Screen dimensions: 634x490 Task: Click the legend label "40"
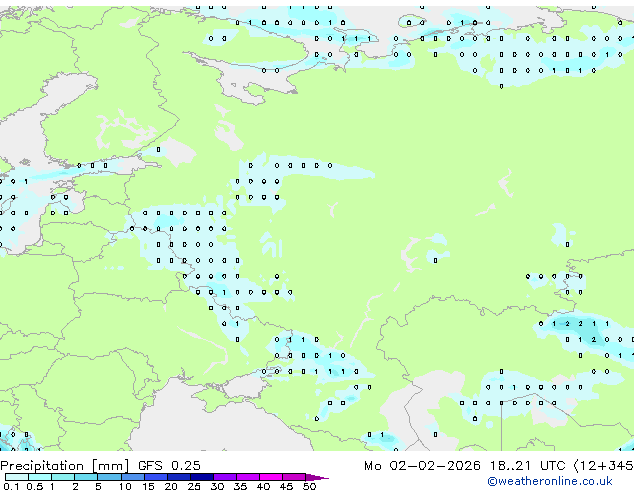coord(263,486)
